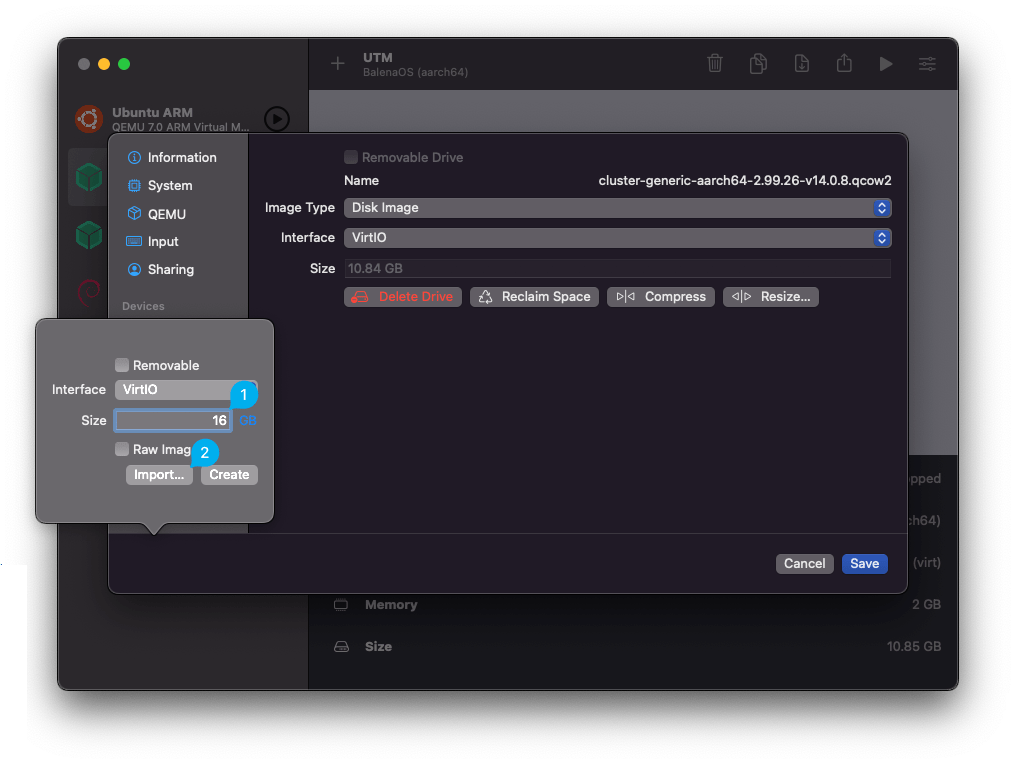
Task: Toggle the Raw Image checkbox
Action: click(122, 449)
